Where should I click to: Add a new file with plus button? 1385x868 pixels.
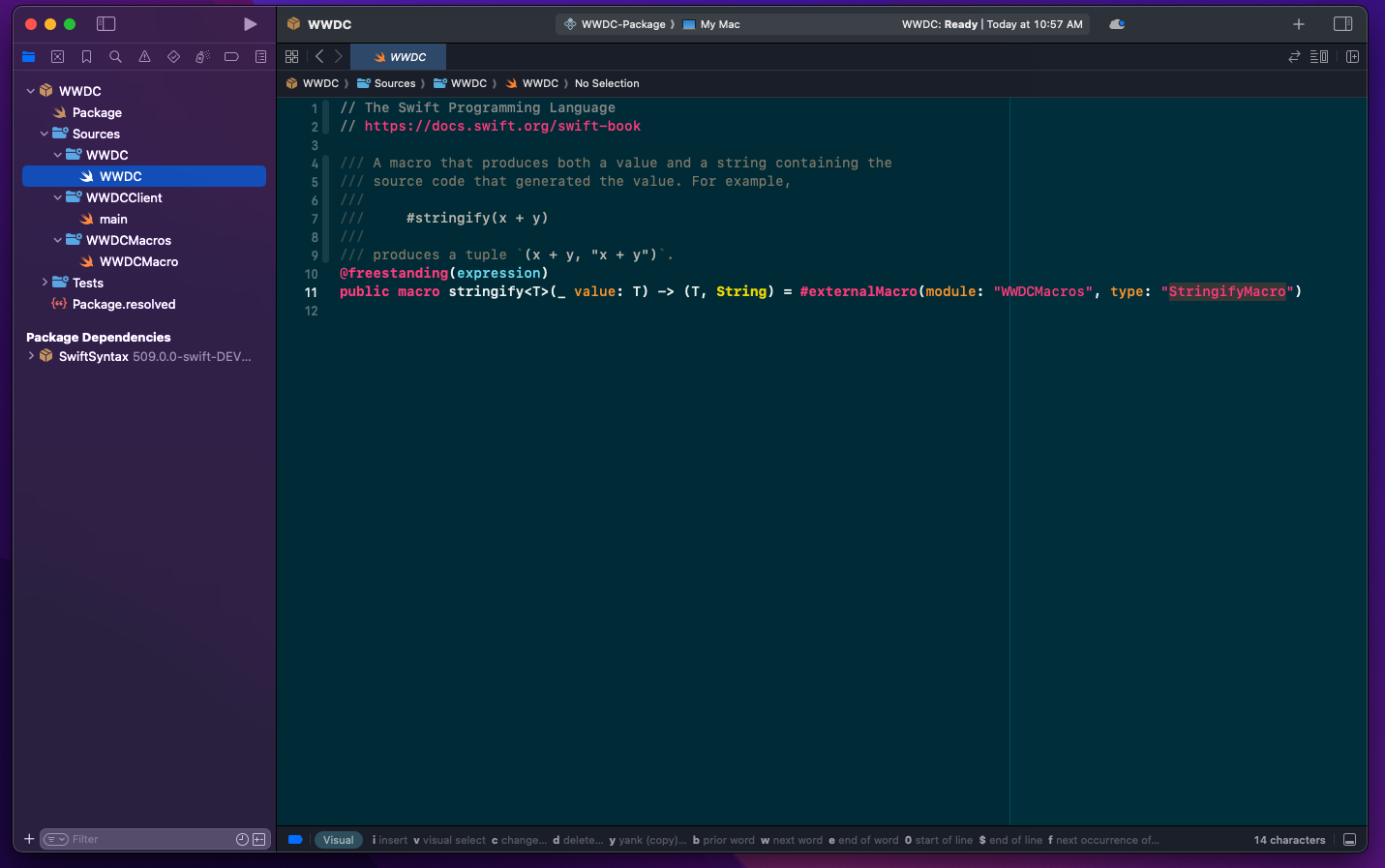(29, 839)
